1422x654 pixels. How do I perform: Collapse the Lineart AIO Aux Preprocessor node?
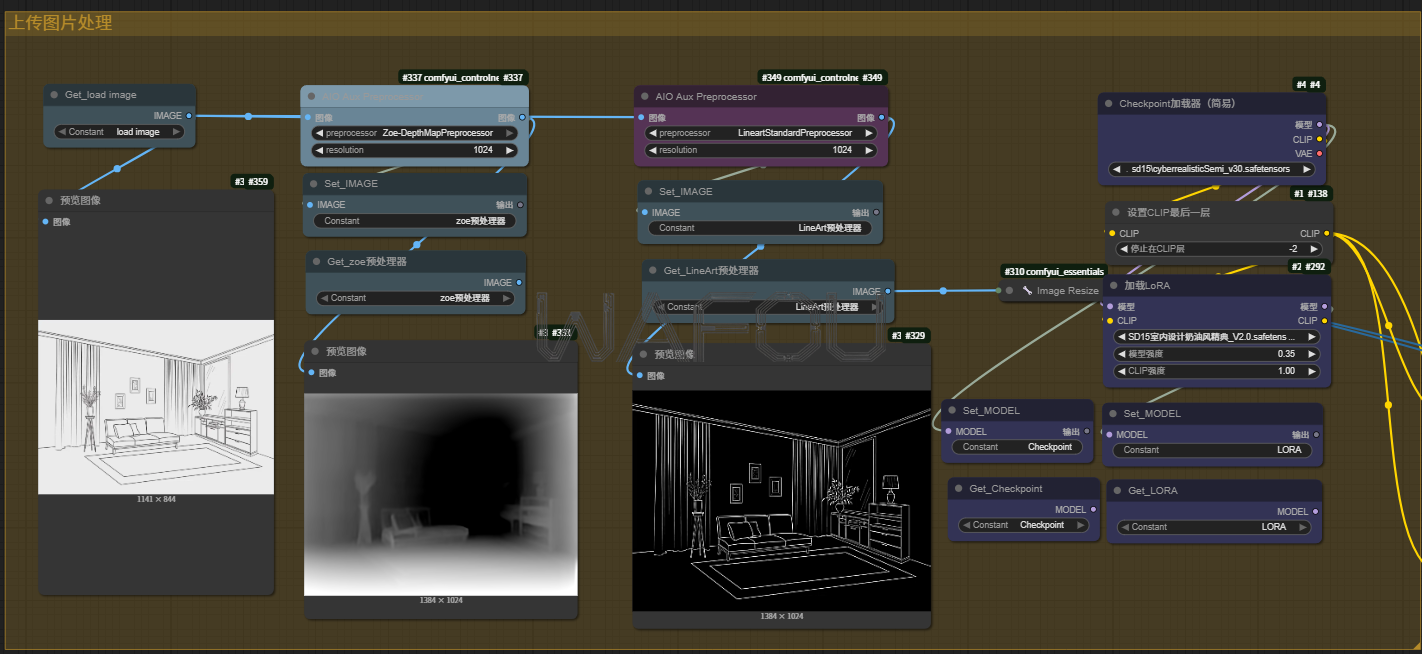click(x=644, y=97)
